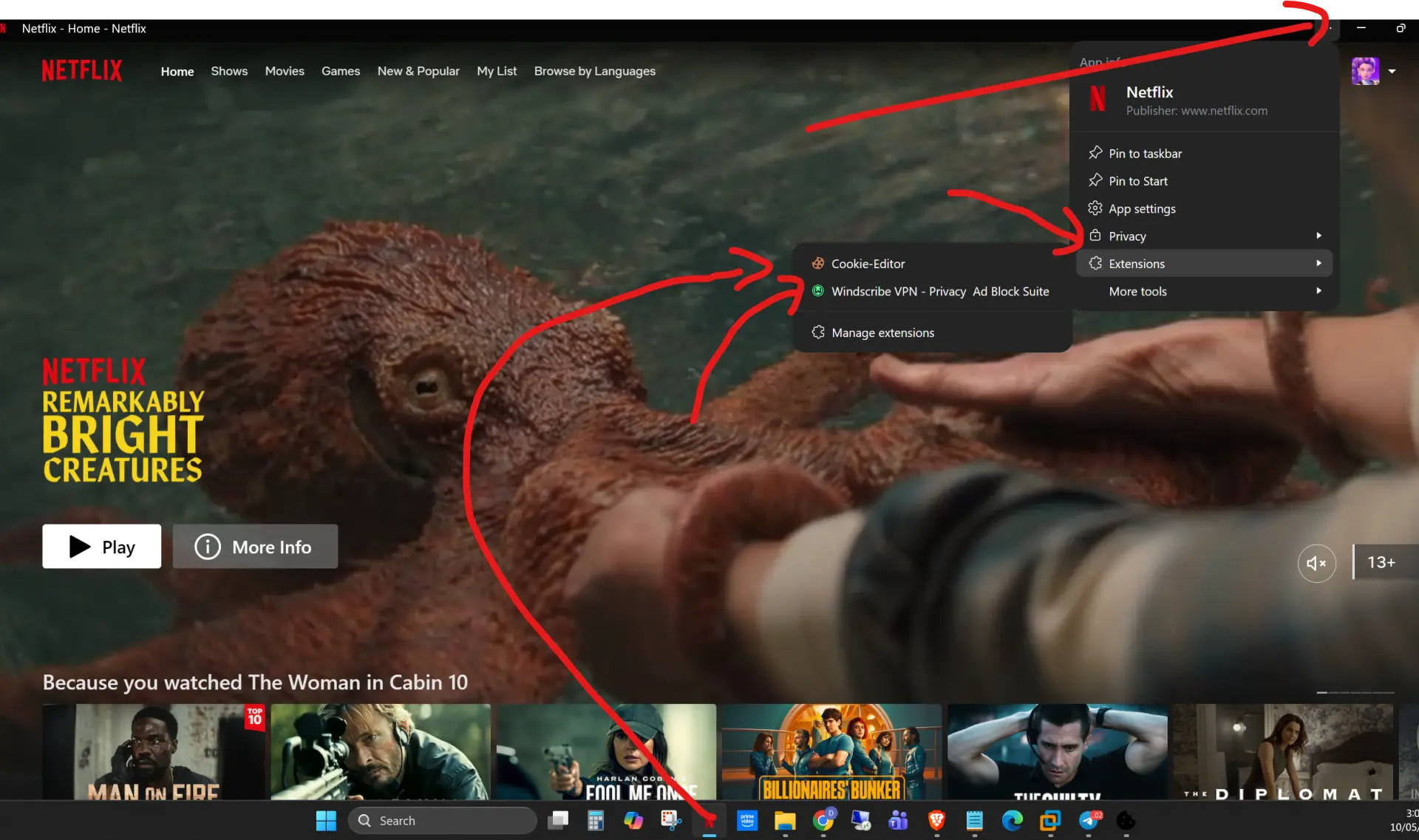Play Remarkably Bright Creatures
The width and height of the screenshot is (1419, 840).
coord(102,547)
